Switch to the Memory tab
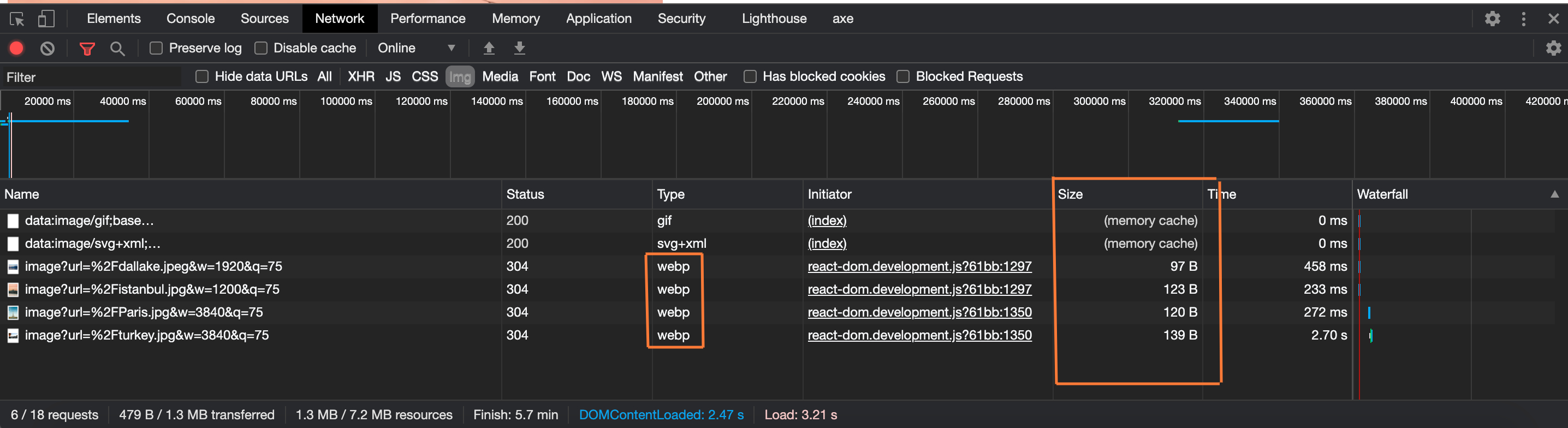Image resolution: width=1568 pixels, height=428 pixels. (x=515, y=19)
